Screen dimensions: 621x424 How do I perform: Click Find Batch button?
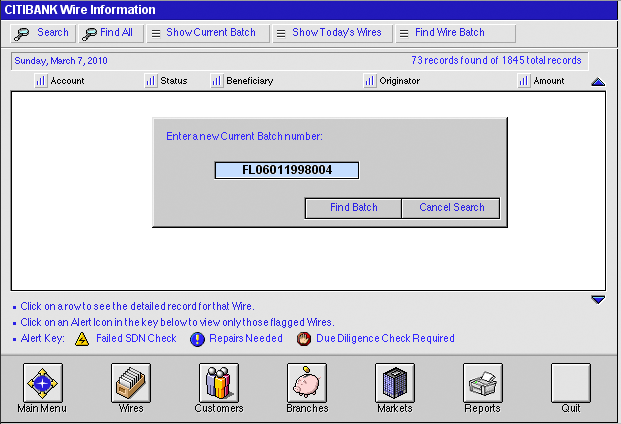coord(353,208)
